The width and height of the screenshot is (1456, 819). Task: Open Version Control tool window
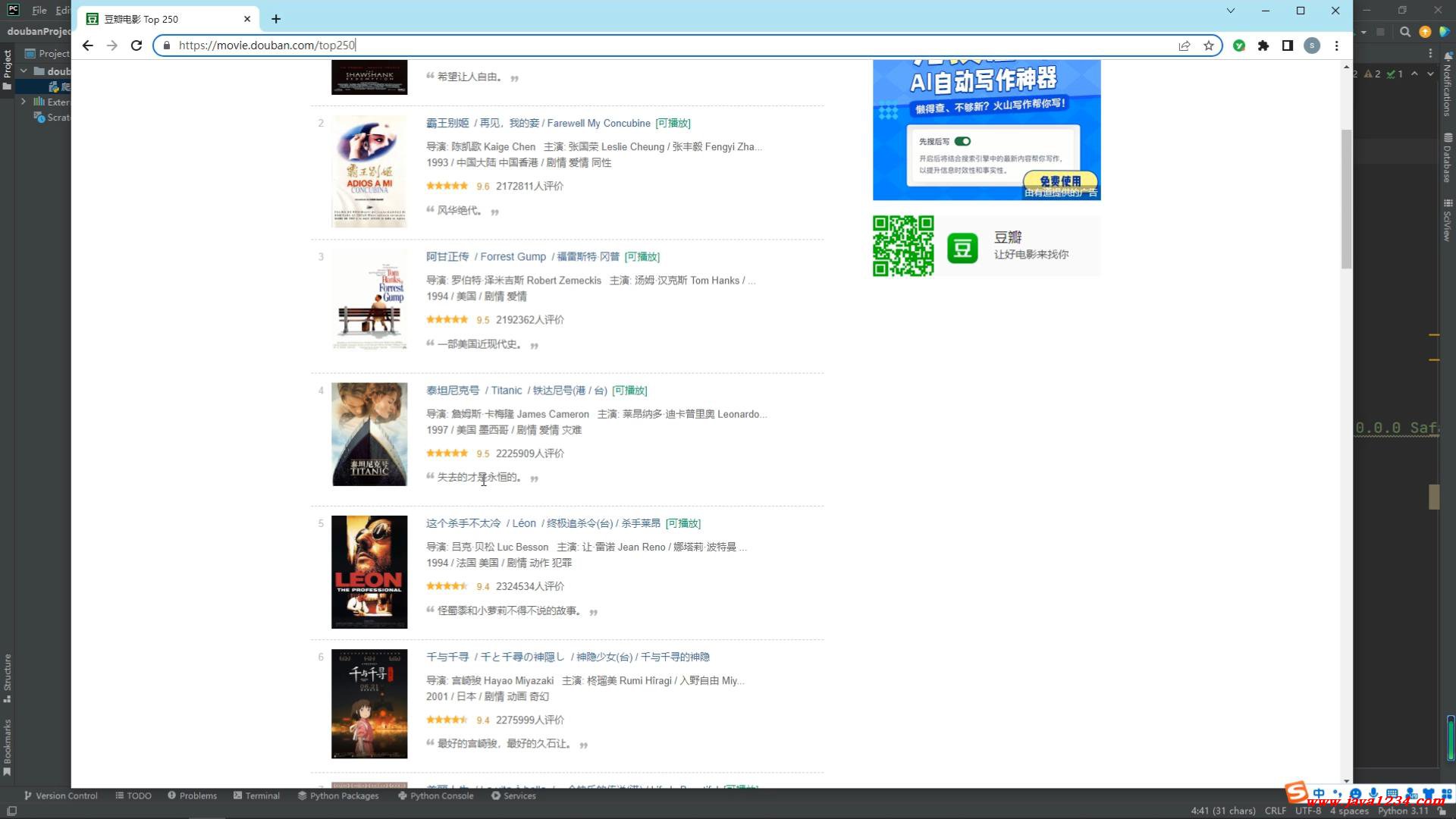(x=61, y=795)
